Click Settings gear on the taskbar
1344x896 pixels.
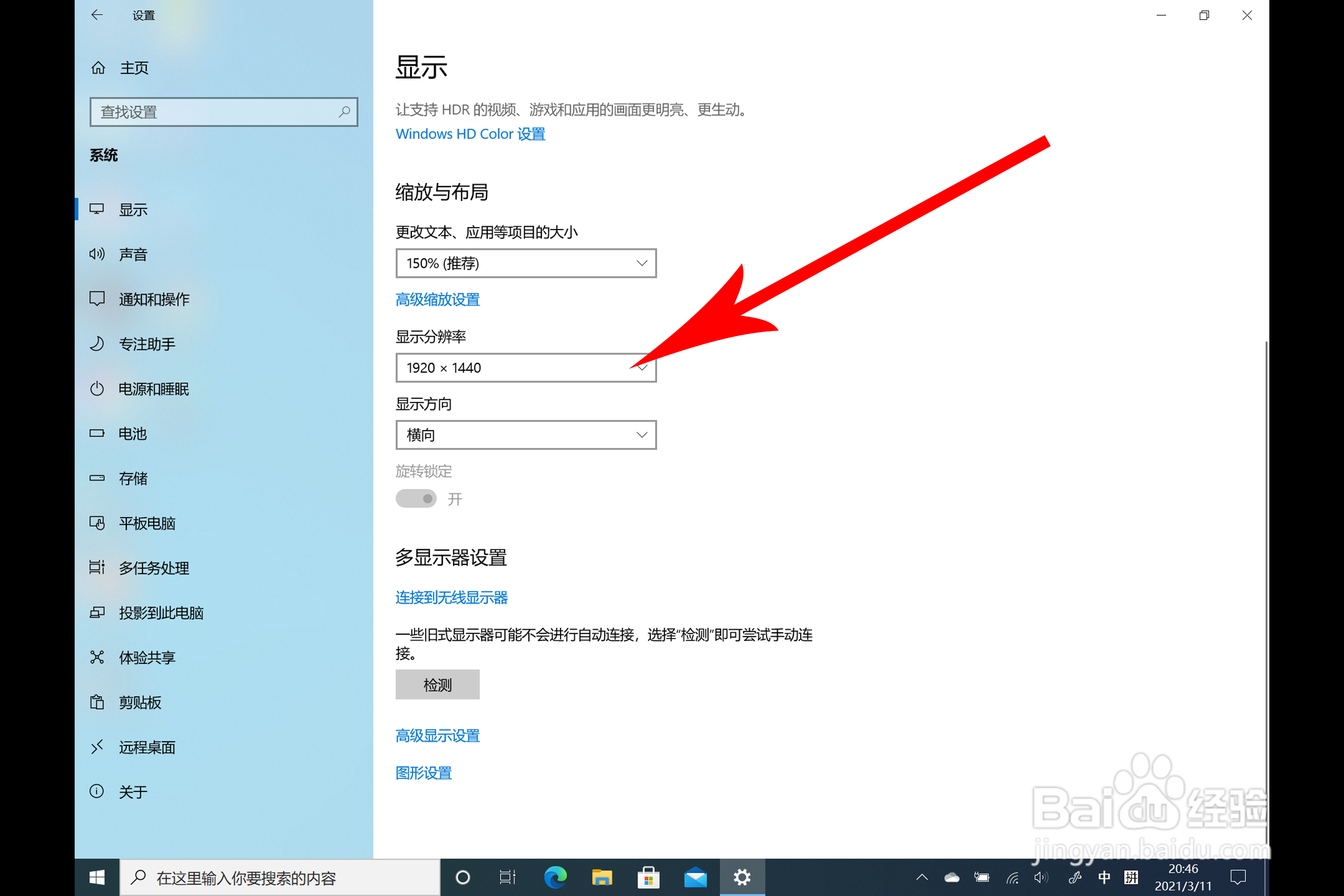[742, 877]
